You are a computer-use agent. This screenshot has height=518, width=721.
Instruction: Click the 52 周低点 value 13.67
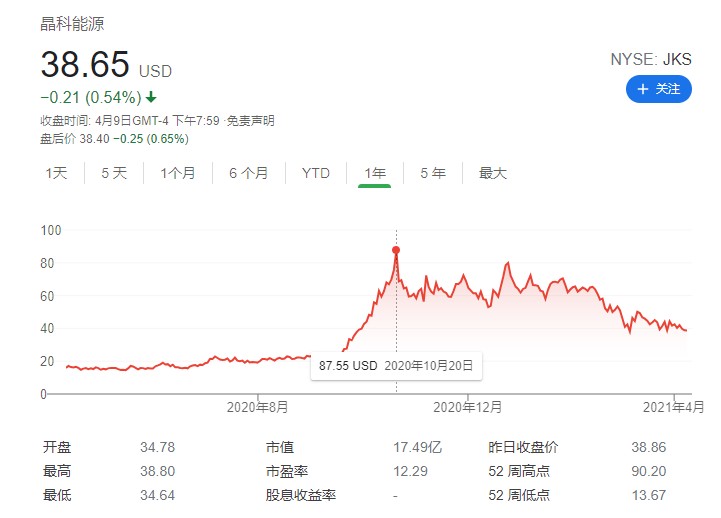click(x=648, y=495)
